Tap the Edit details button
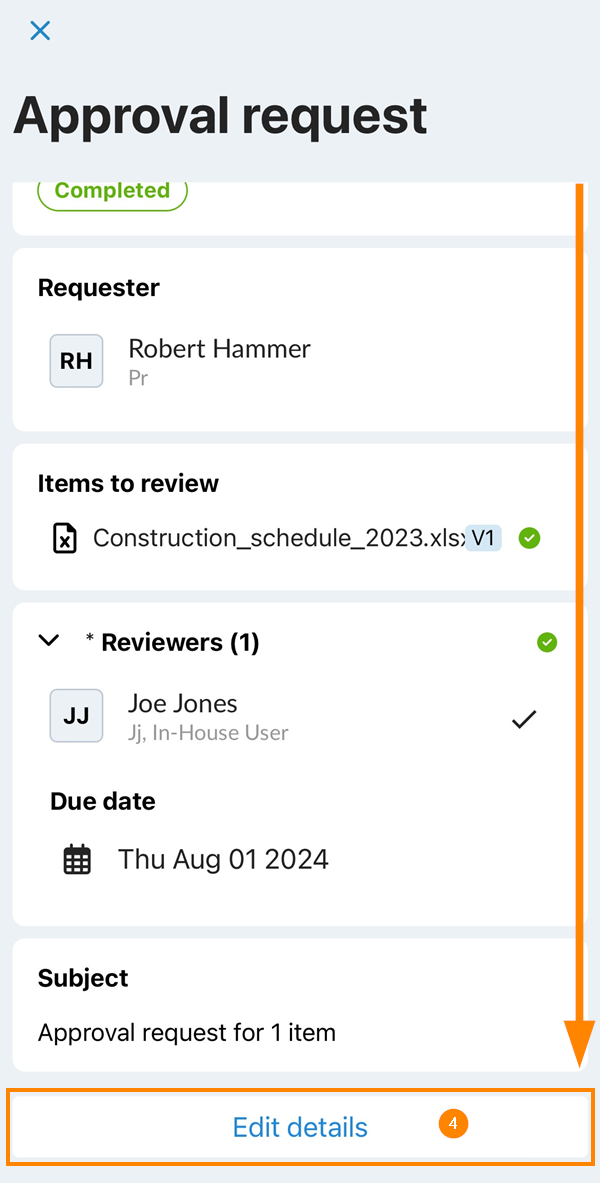 [300, 1127]
